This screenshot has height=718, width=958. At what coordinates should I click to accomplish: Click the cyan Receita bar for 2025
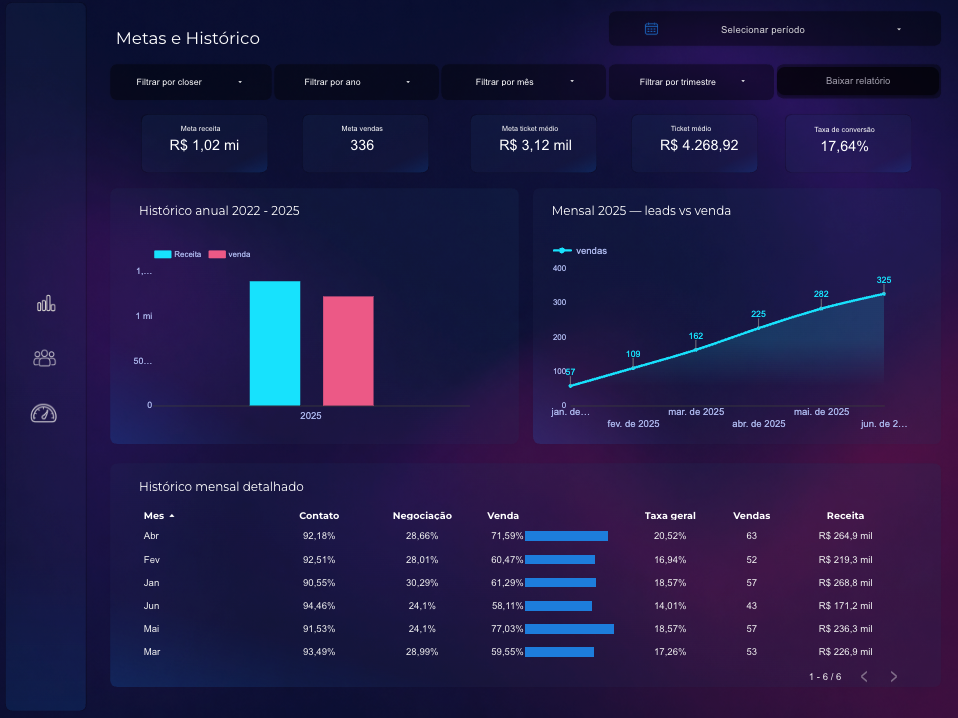[x=275, y=343]
